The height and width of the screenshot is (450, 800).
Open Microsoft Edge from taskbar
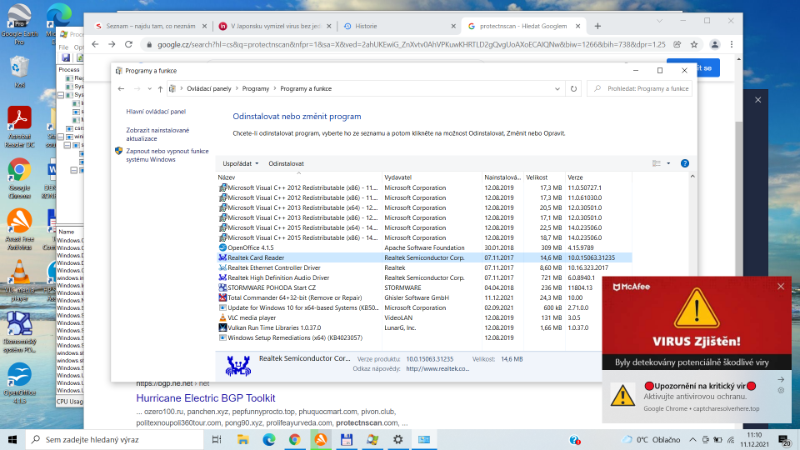(269, 439)
